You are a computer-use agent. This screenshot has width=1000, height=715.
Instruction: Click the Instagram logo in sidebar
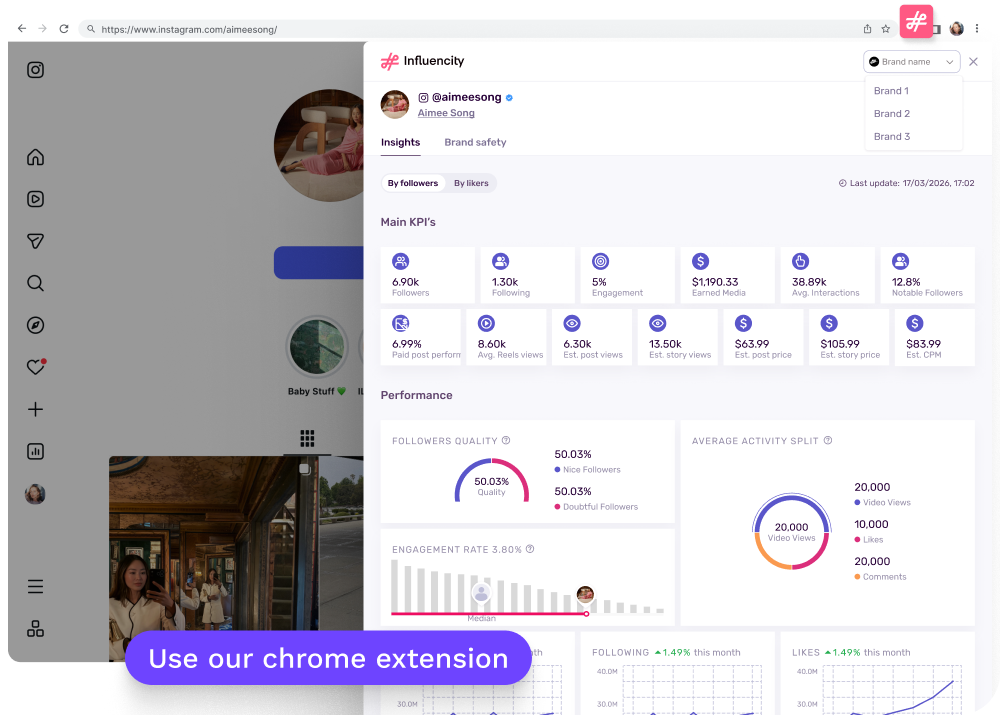click(x=36, y=70)
